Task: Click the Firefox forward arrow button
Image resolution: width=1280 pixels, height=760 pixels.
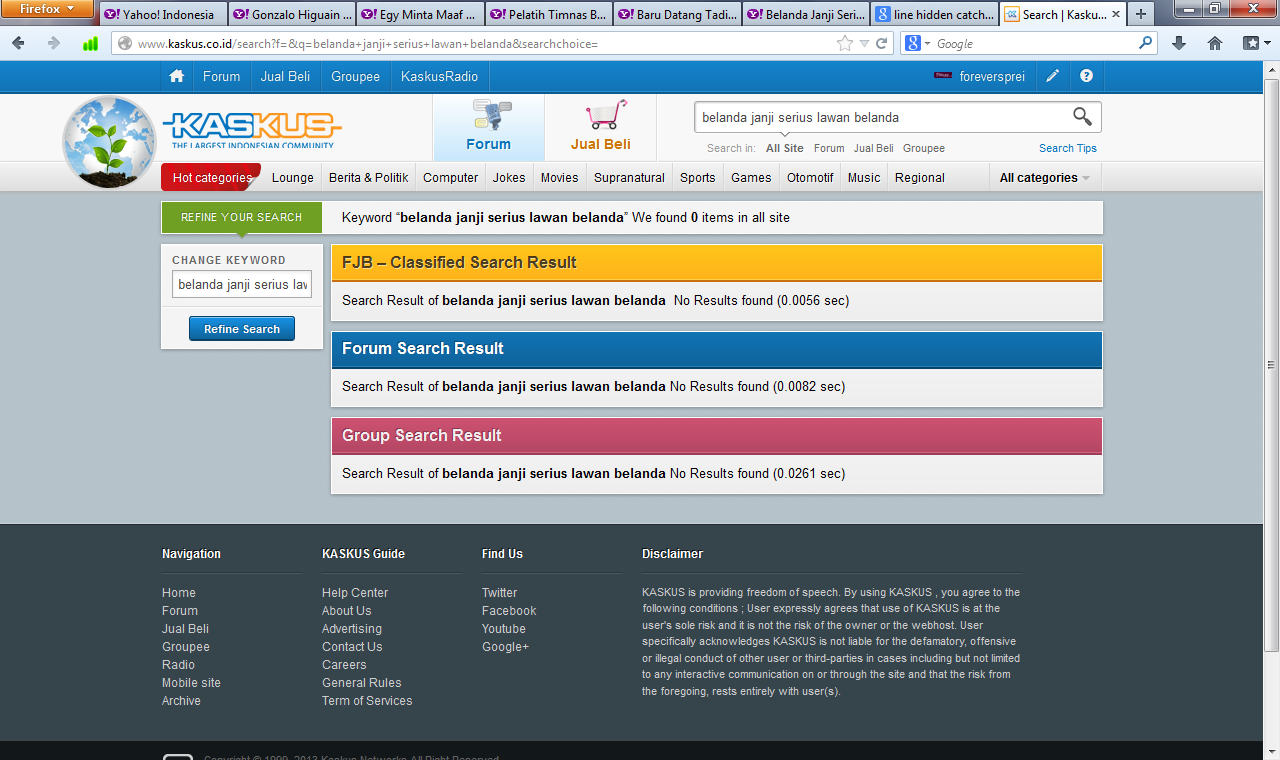Action: (54, 43)
